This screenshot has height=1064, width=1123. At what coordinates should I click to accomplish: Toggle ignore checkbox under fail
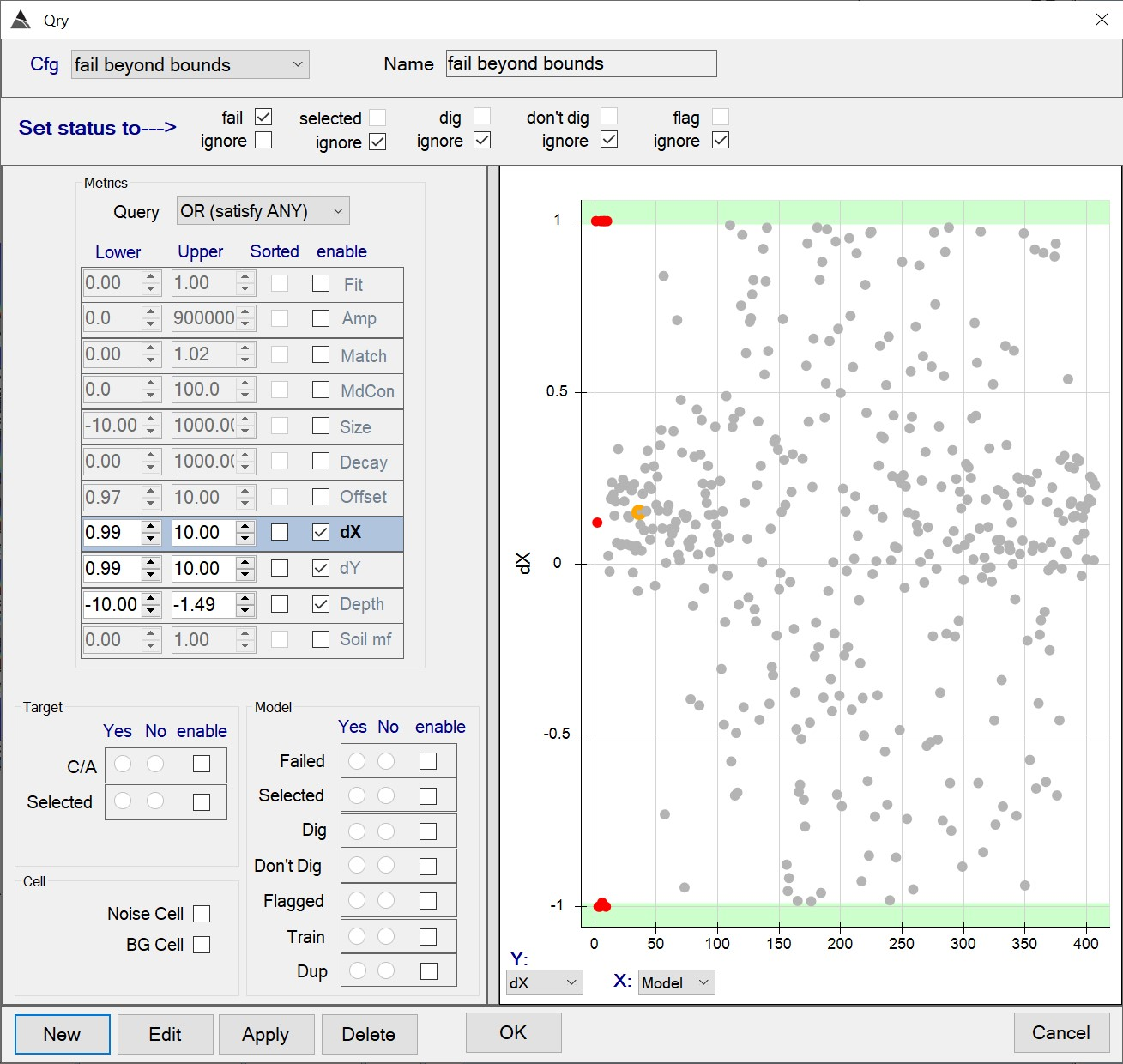point(263,140)
